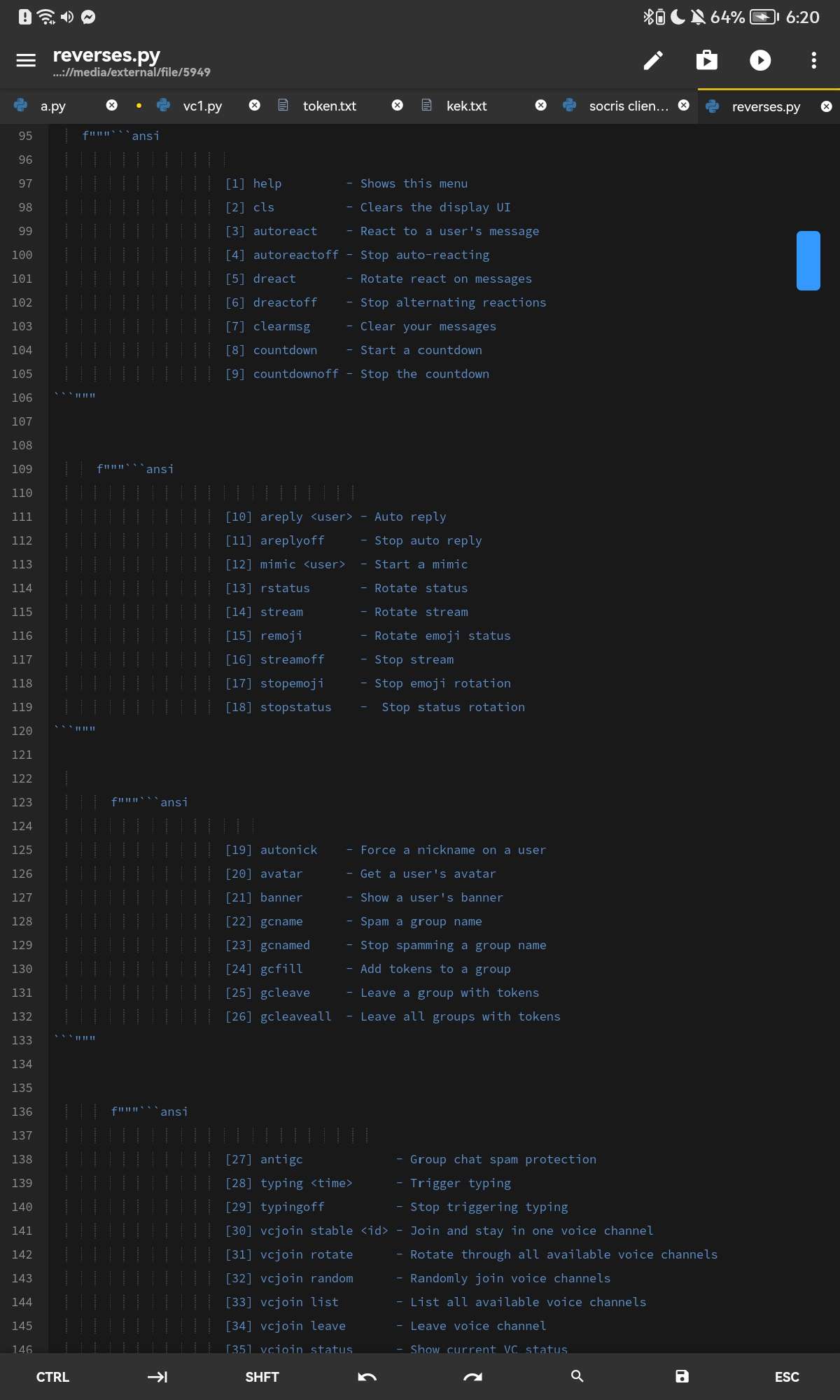Run the script with the play button

(x=760, y=61)
